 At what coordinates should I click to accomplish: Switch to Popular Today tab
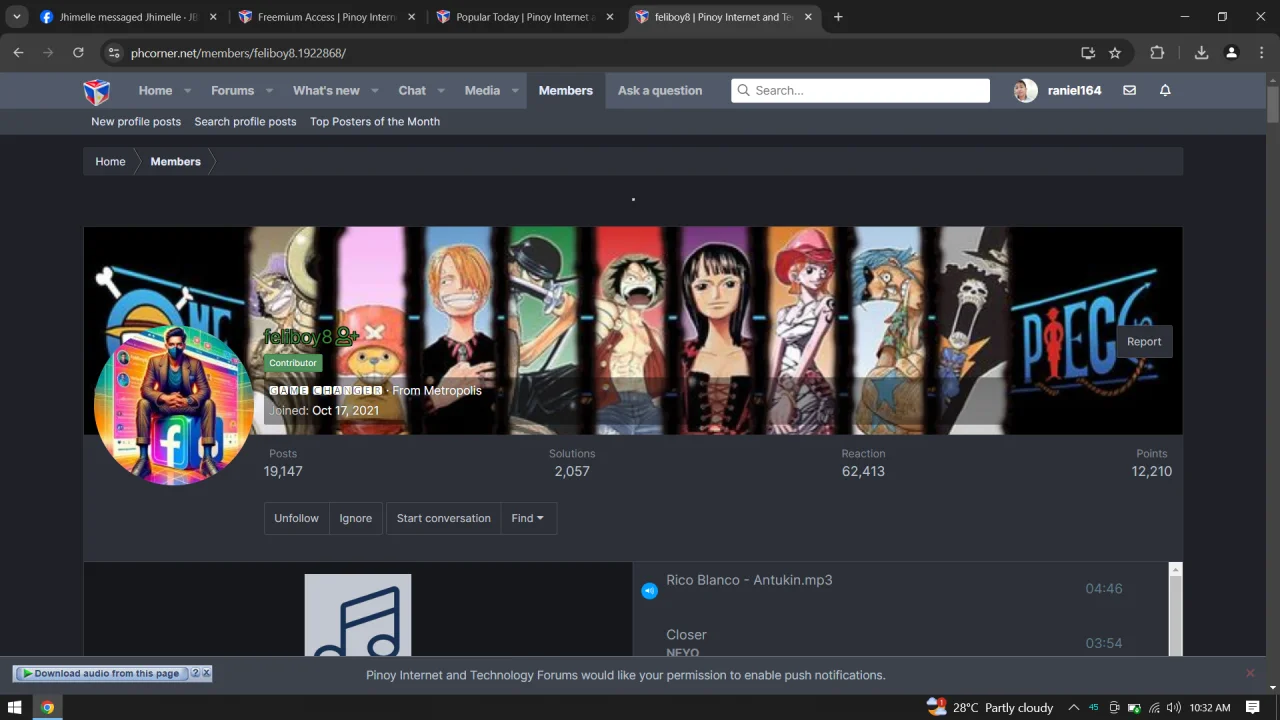coord(524,17)
